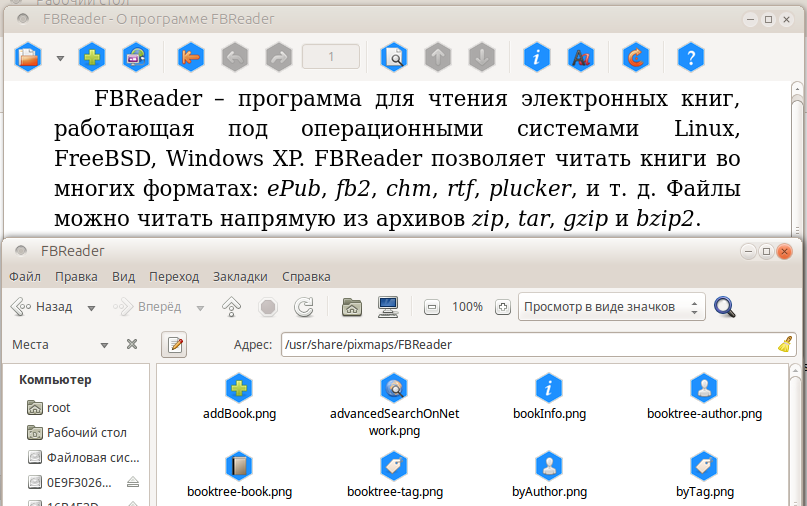
Task: Open the Правка menu
Action: (x=76, y=276)
